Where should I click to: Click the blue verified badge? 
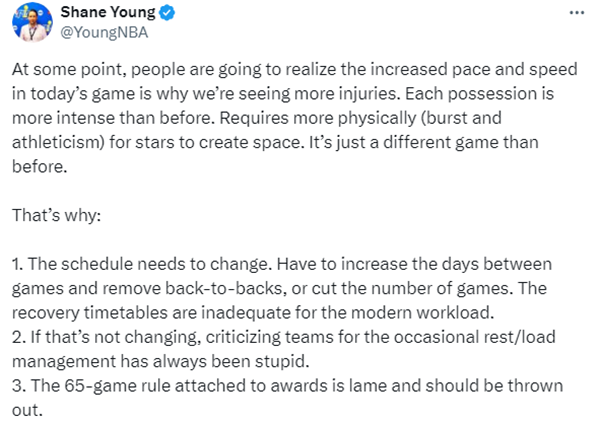[x=163, y=13]
